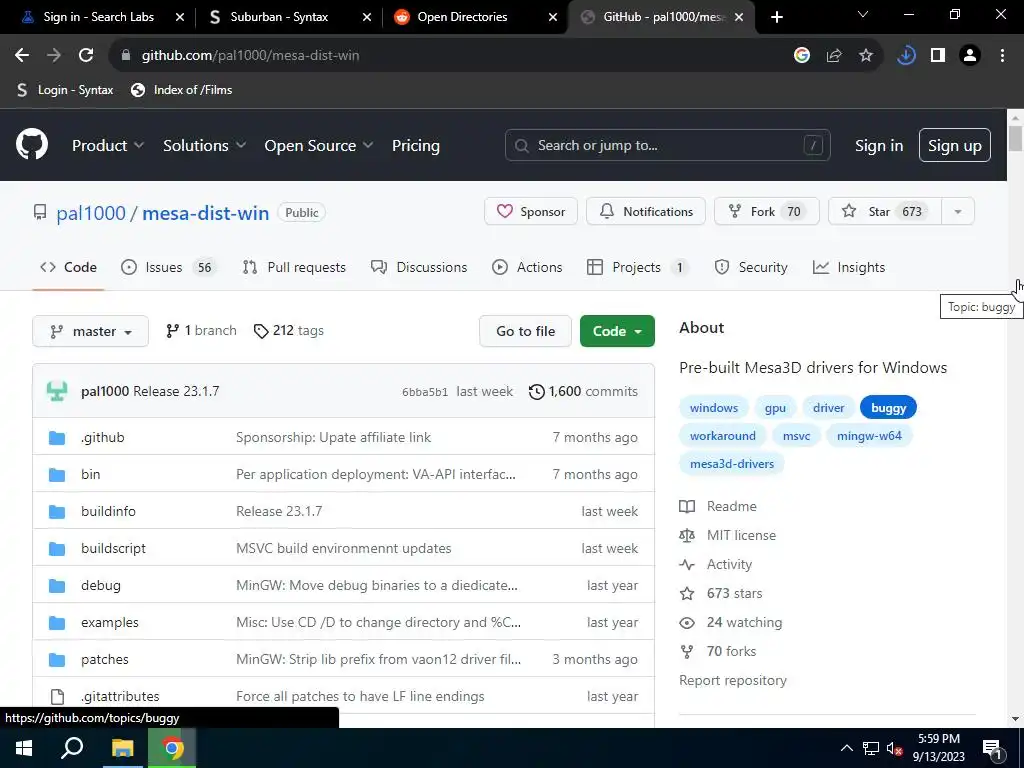Open the Pull requests tab
This screenshot has width=1024, height=768.
pos(293,267)
